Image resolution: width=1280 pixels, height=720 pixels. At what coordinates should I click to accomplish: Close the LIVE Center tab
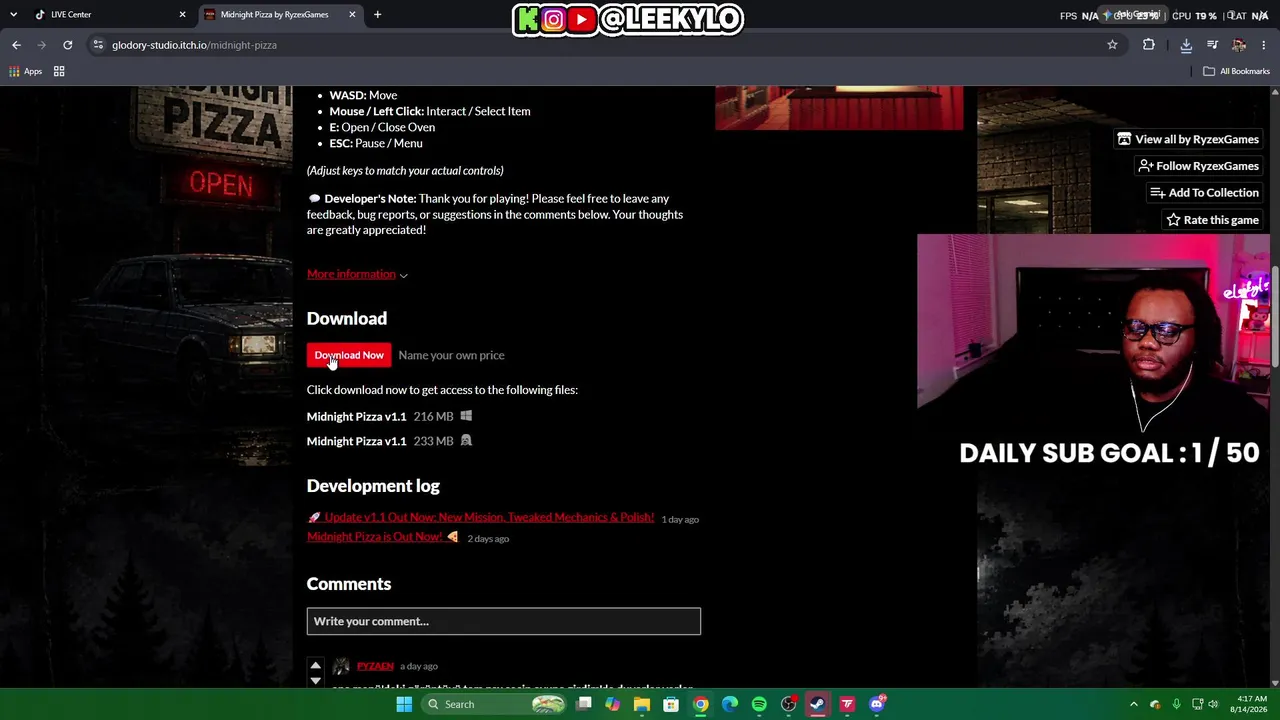(x=182, y=15)
